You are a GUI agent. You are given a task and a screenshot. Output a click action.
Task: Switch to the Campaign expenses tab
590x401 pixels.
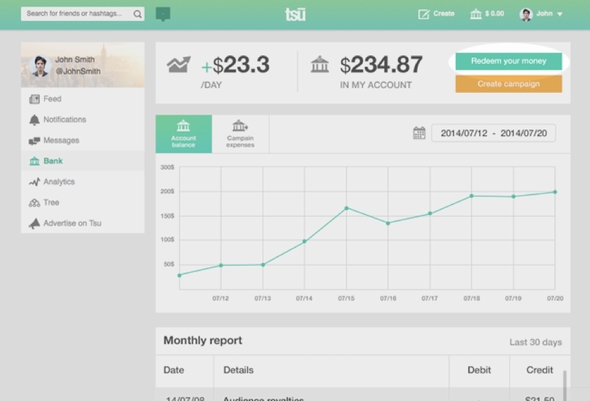tap(240, 134)
